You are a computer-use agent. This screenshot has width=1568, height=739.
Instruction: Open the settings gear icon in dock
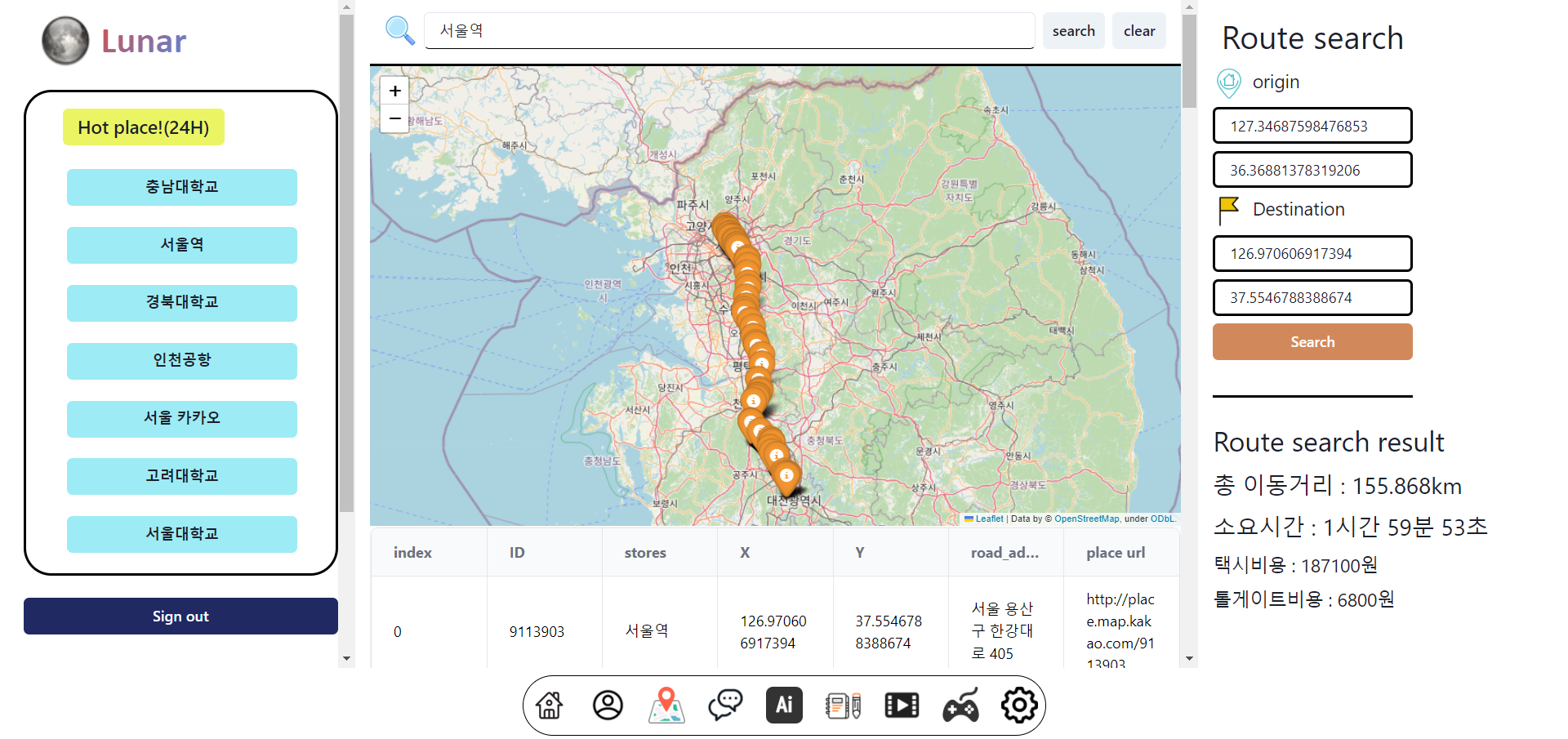[1019, 705]
